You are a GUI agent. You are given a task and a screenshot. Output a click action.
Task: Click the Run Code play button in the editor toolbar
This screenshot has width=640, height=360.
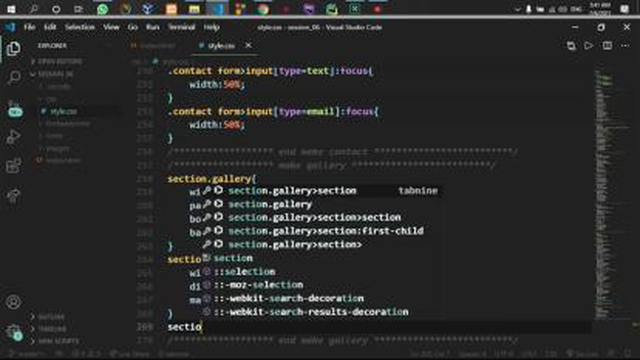[589, 45]
